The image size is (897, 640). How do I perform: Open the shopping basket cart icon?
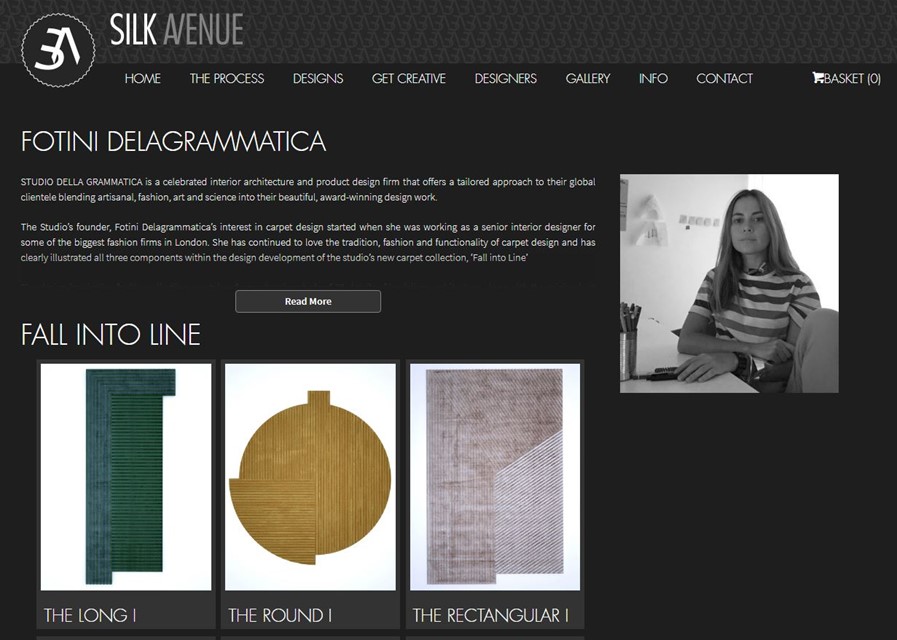coord(817,78)
